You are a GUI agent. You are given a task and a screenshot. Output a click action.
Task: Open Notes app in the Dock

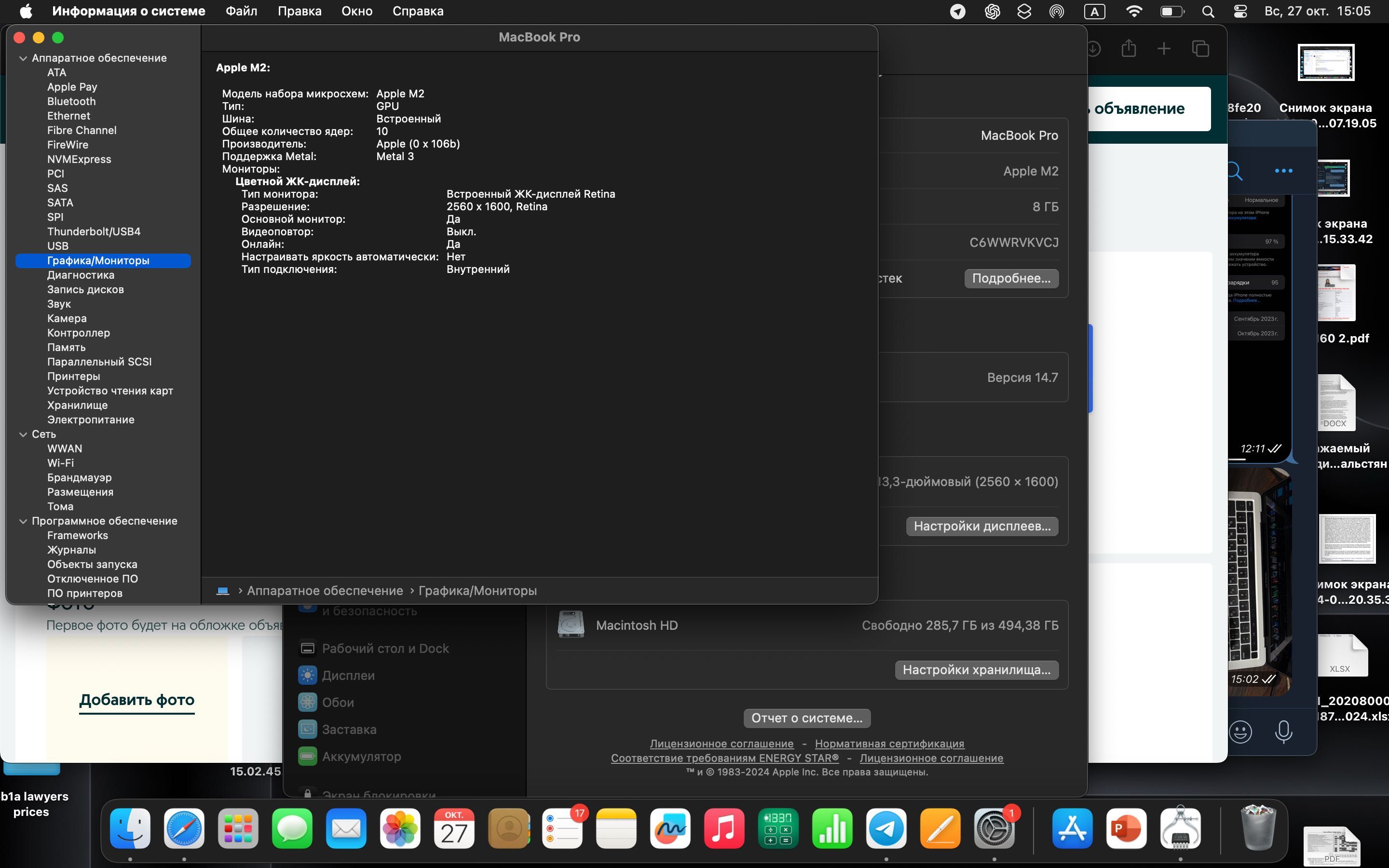[x=616, y=828]
